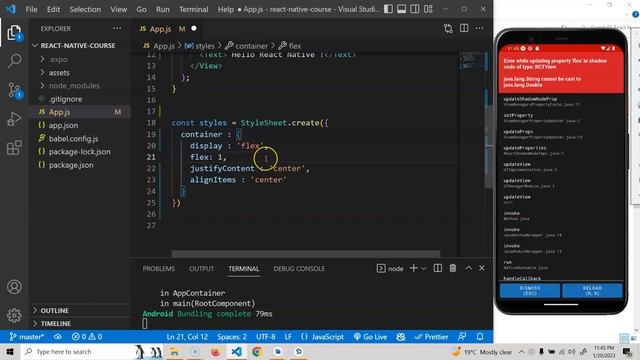Toggle bottom panel layout icon
Image resolution: width=640 pixels, height=360 pixels.
click(x=401, y=9)
